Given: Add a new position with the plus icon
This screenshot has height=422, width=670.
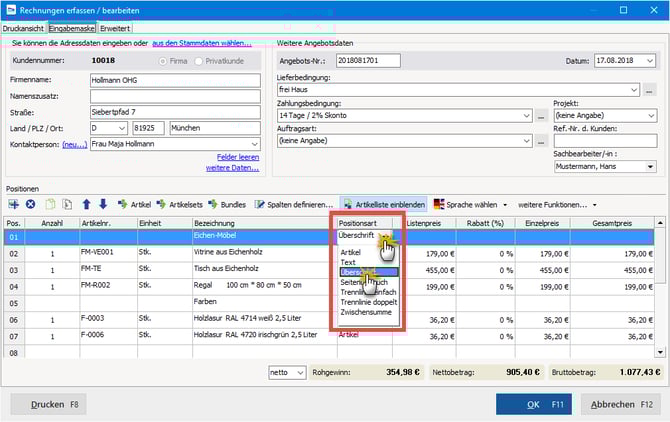Looking at the screenshot, I should coord(14,204).
